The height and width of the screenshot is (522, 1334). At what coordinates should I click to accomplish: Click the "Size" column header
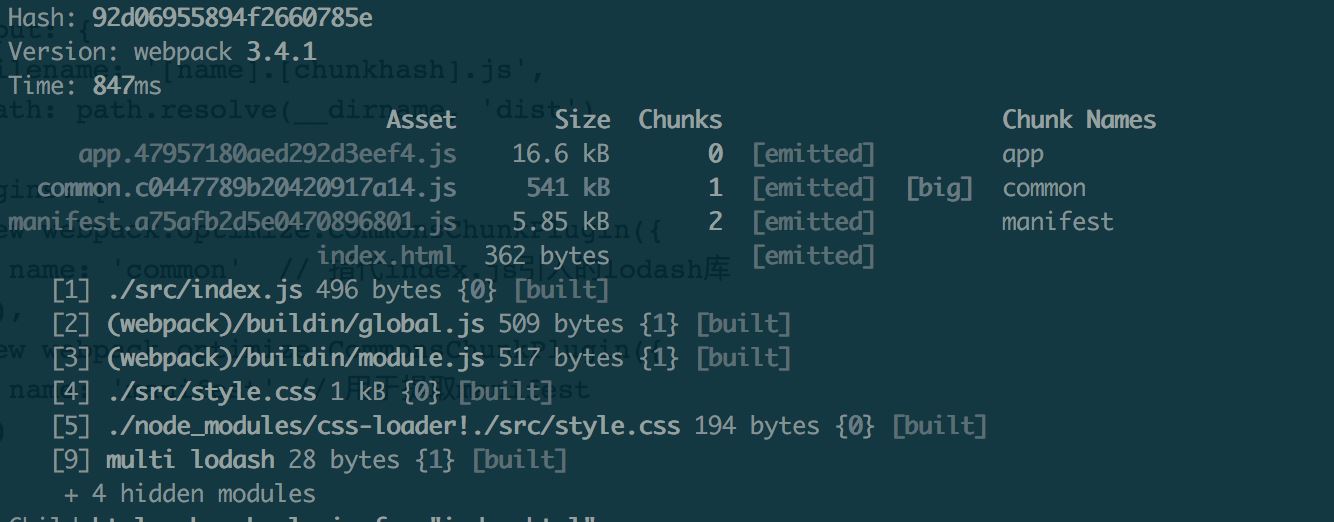tap(583, 120)
